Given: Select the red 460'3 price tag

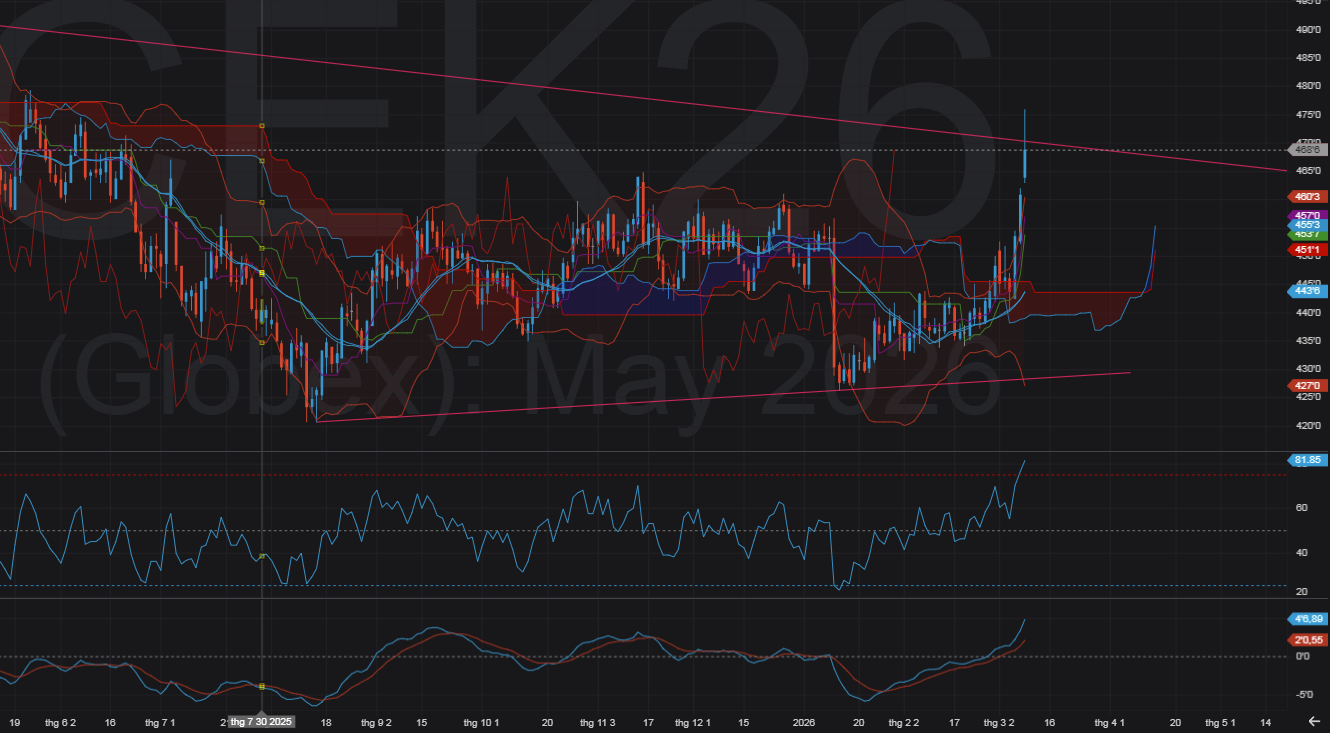Looking at the screenshot, I should (1306, 197).
